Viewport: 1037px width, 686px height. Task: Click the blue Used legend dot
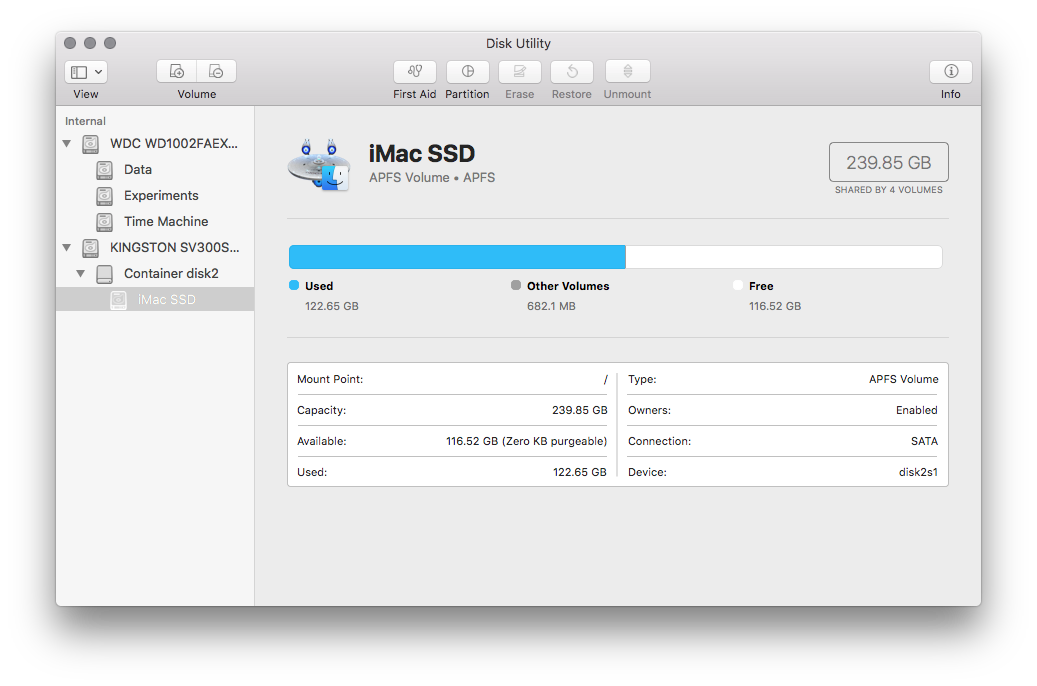294,285
